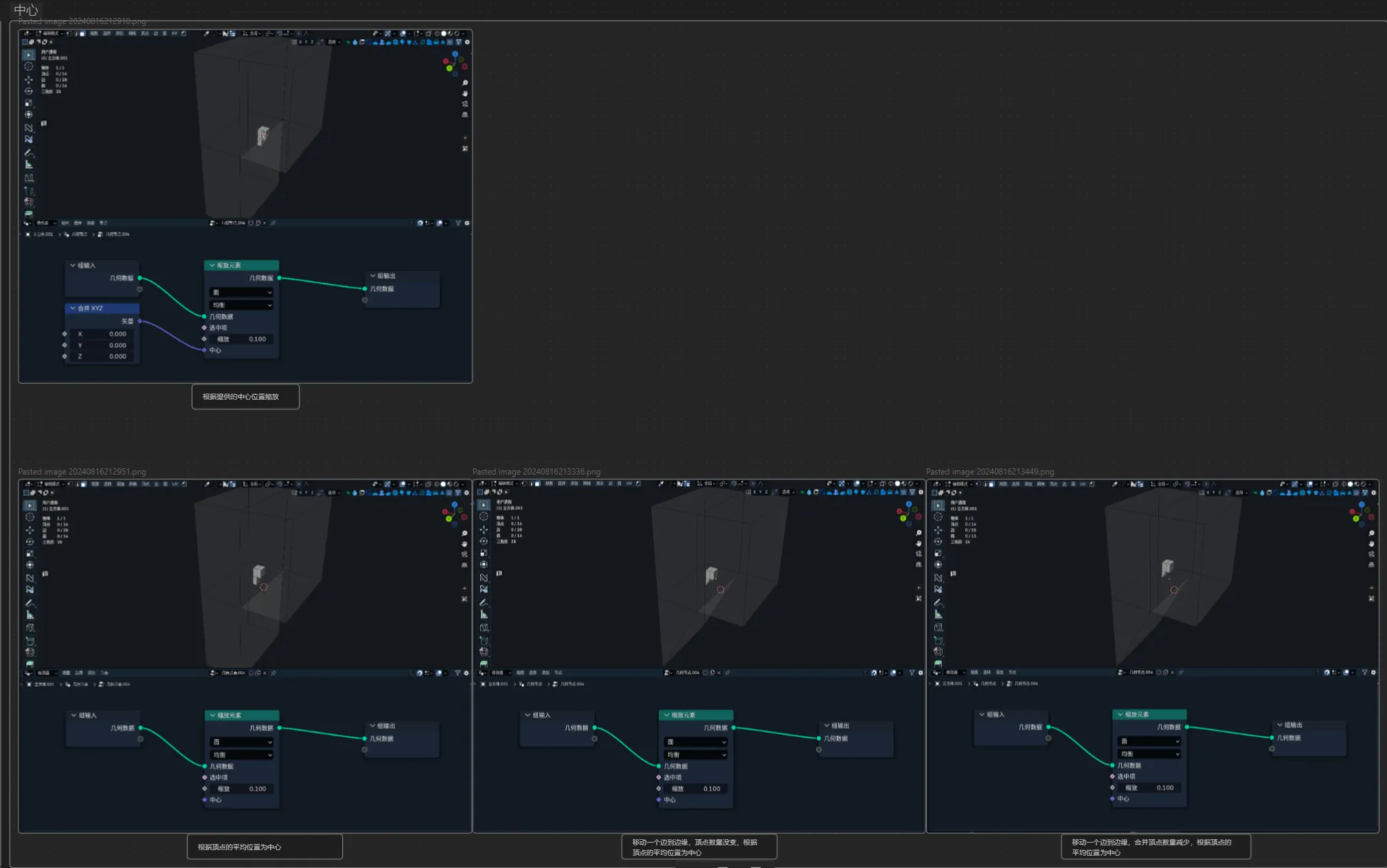The image size is (1387, 868).
Task: Toggle X-ray display in image 212910 header
Action: click(429, 33)
